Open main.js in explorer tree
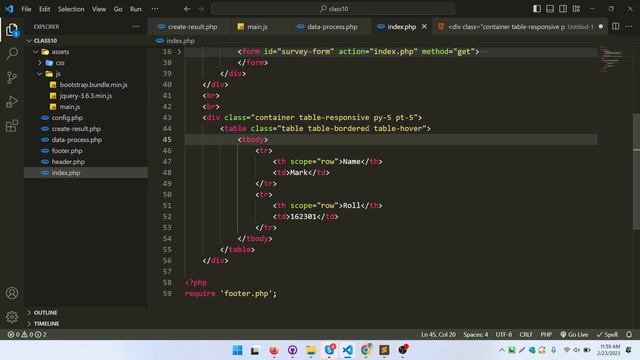 pyautogui.click(x=86, y=107)
